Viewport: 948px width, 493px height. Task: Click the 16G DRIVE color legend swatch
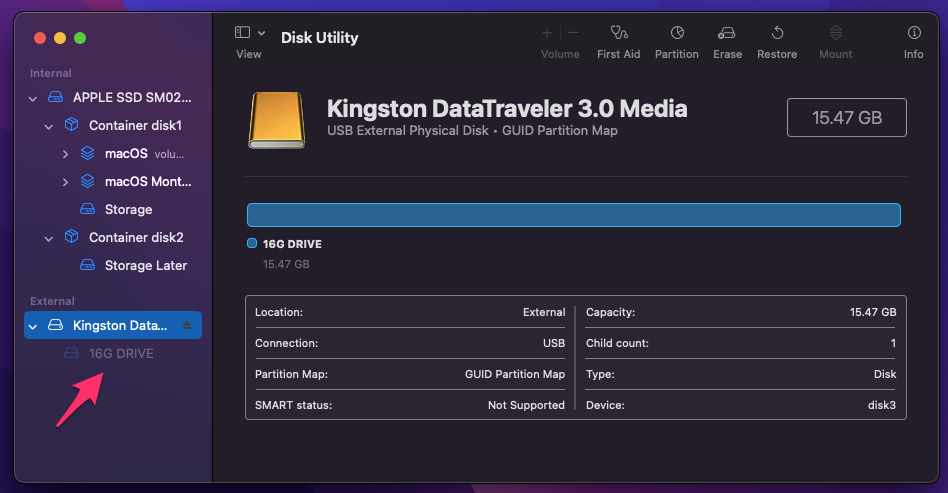(x=252, y=243)
